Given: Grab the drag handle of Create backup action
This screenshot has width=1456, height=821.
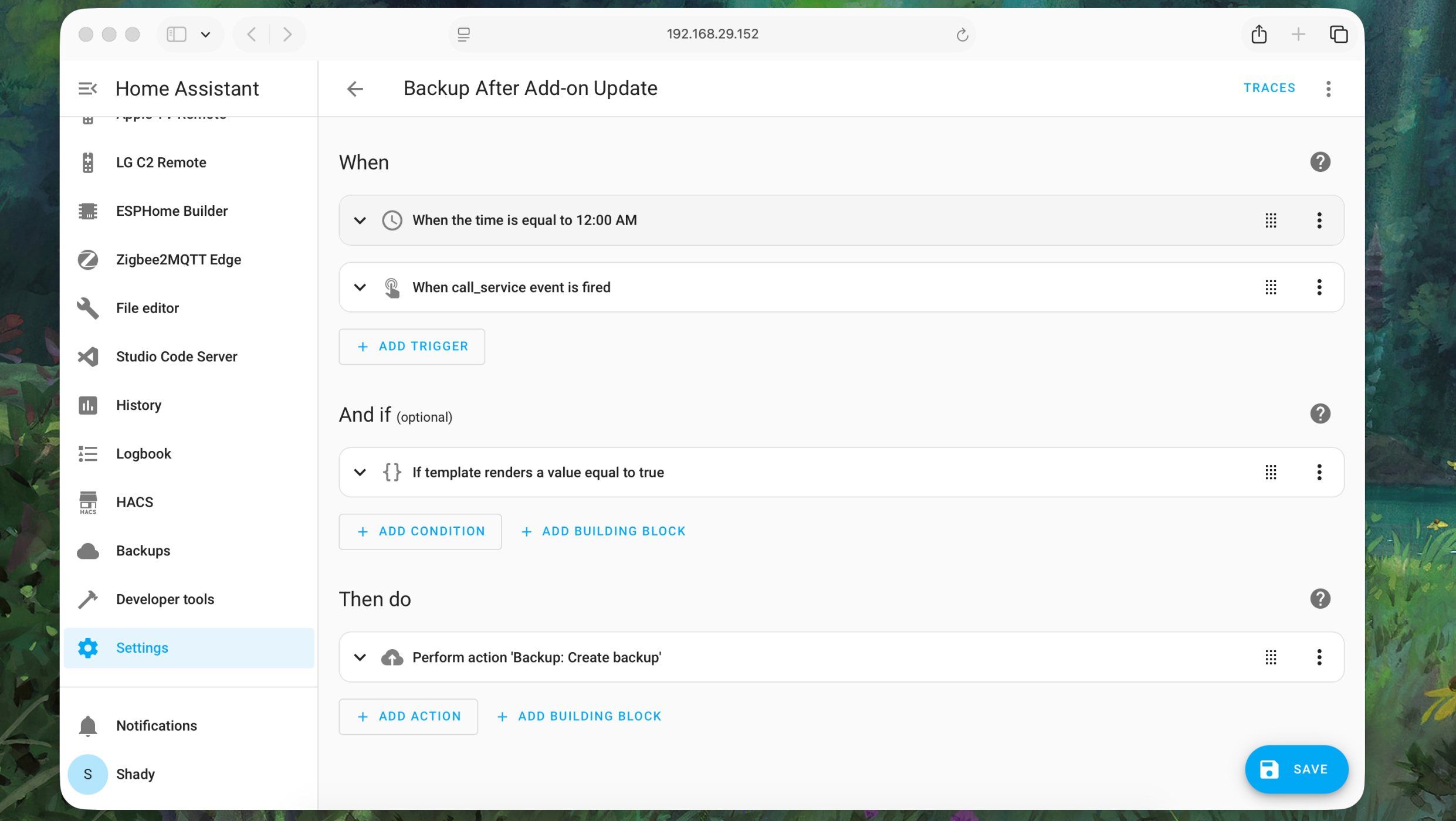Looking at the screenshot, I should pos(1271,657).
